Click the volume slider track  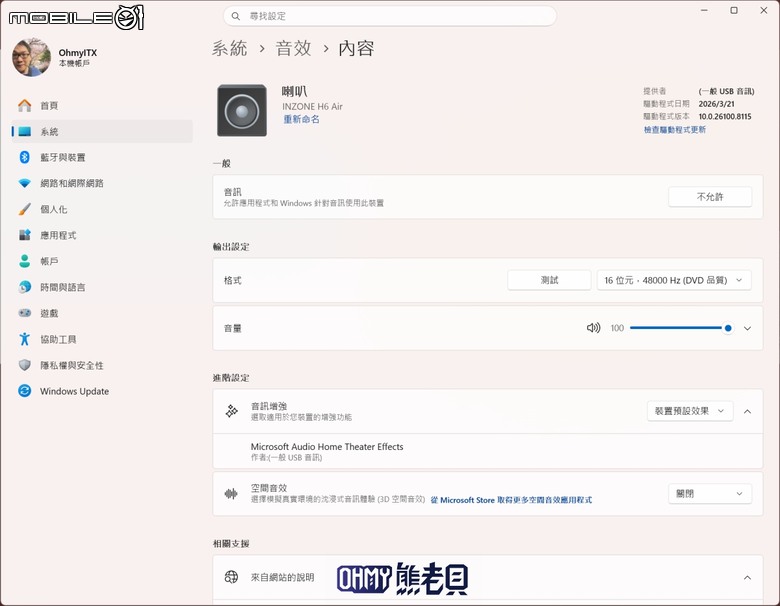coord(679,328)
